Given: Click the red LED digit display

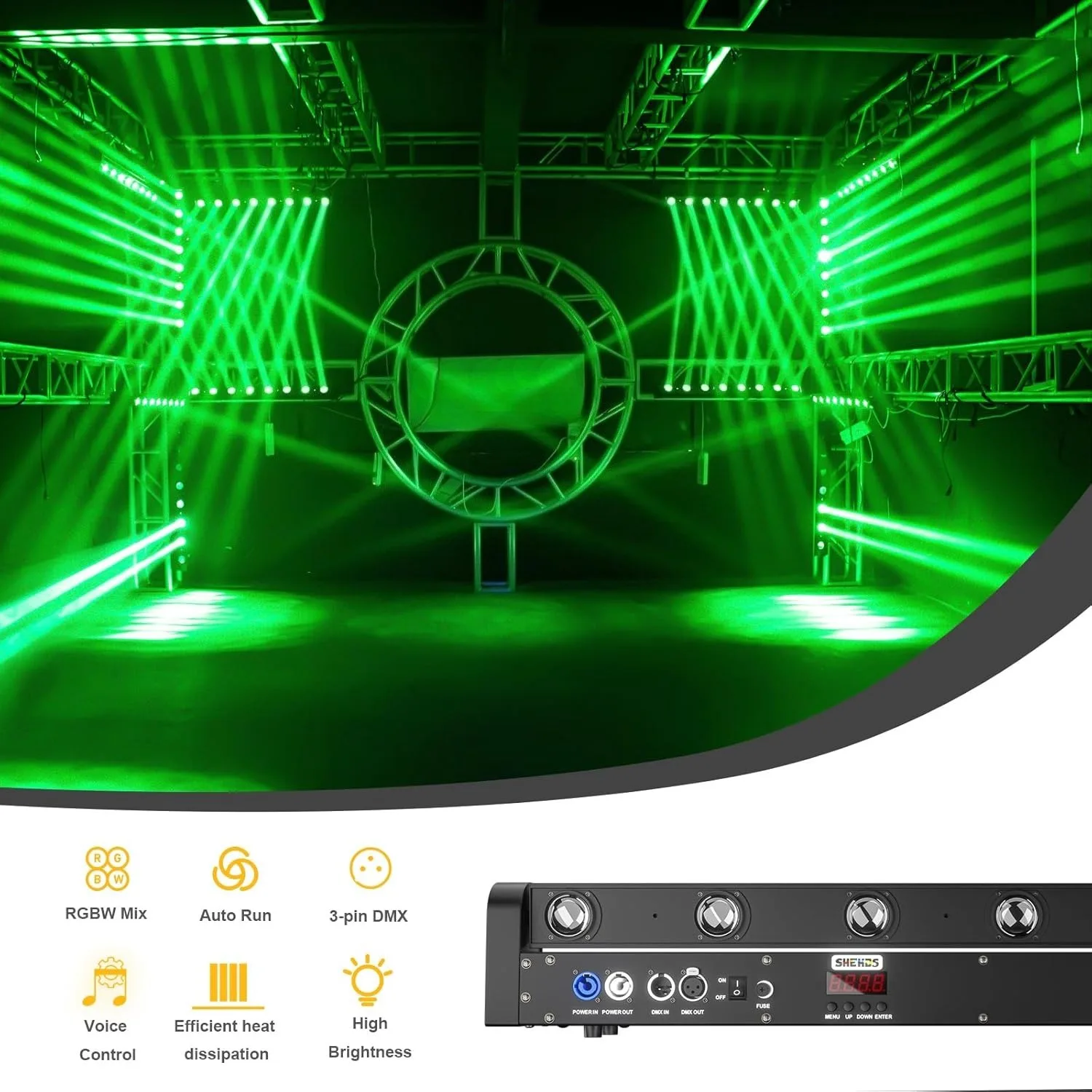Looking at the screenshot, I should [x=857, y=984].
